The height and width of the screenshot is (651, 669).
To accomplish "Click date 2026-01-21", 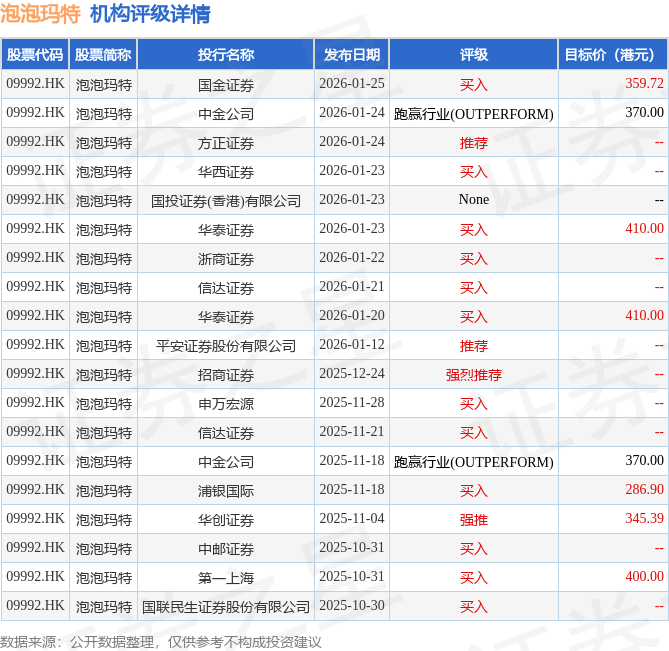I will 352,286.
